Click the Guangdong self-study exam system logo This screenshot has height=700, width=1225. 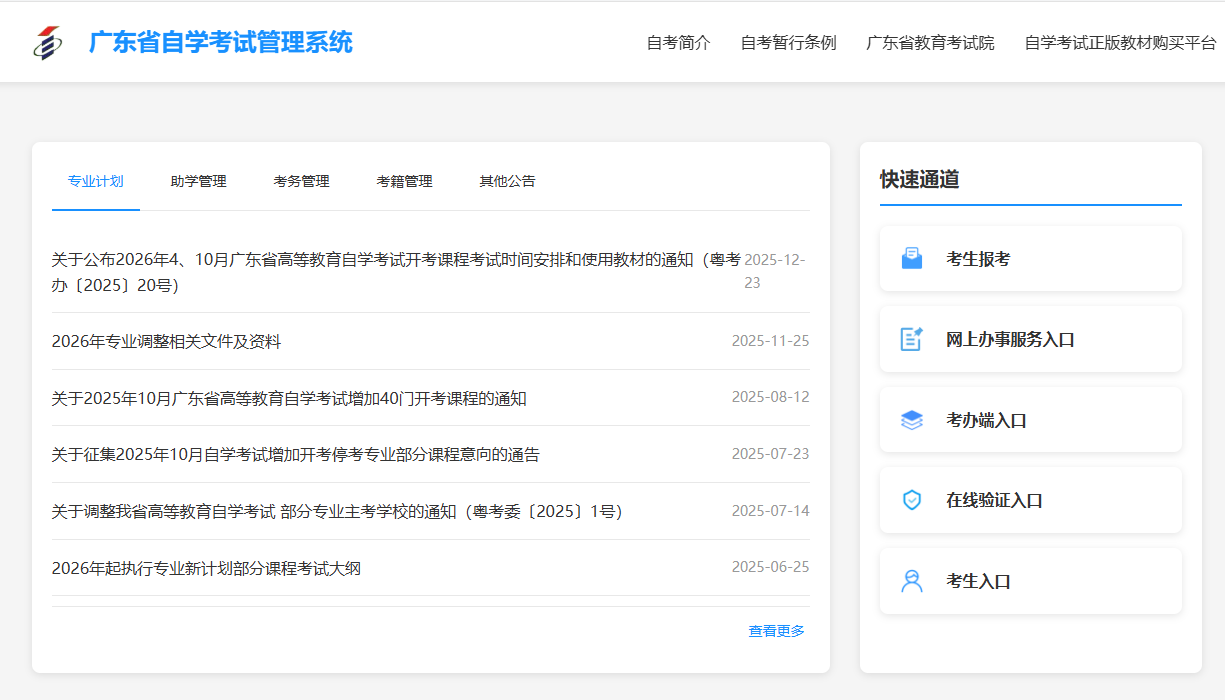[x=46, y=43]
